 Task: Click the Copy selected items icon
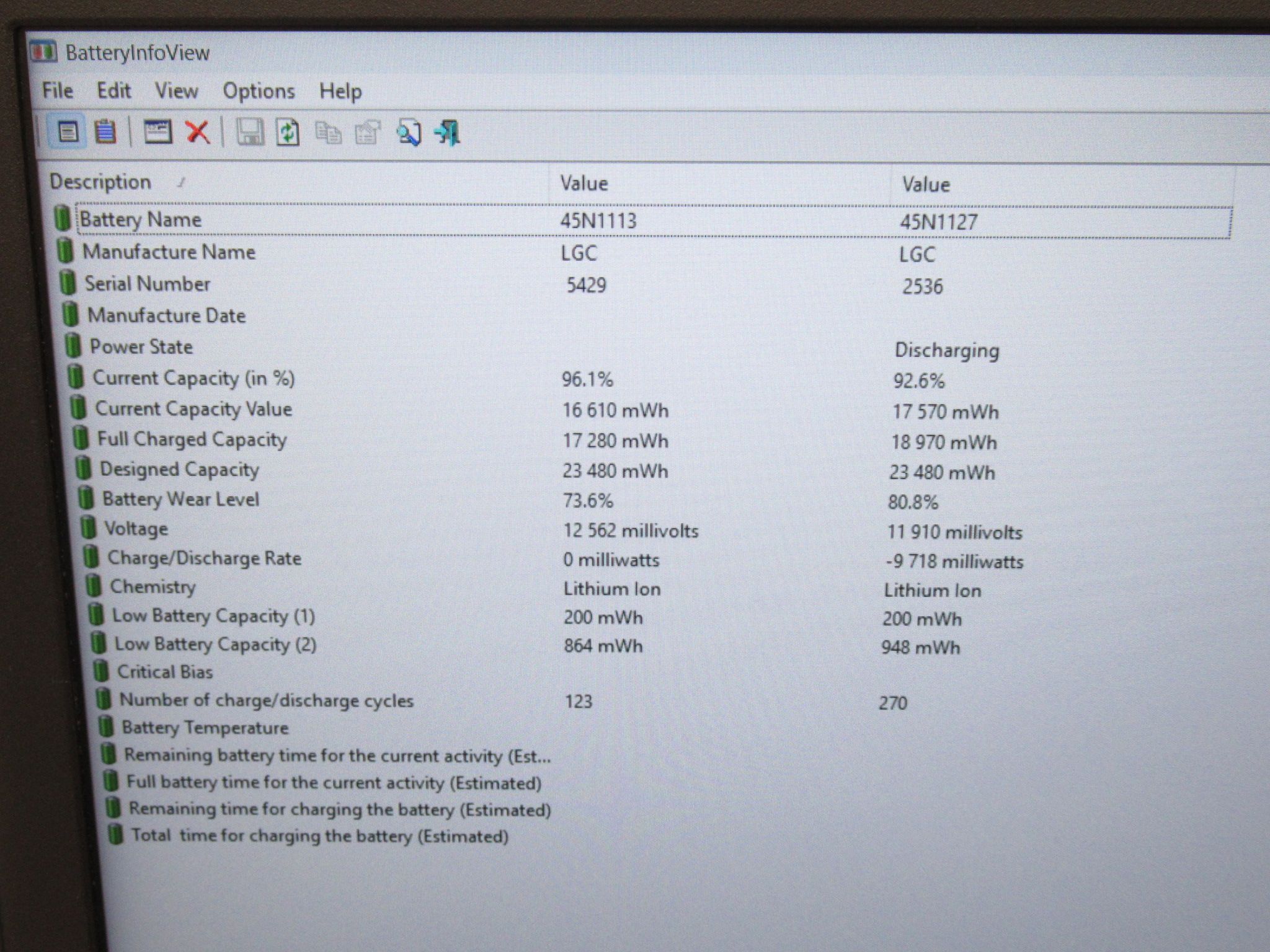[x=328, y=133]
